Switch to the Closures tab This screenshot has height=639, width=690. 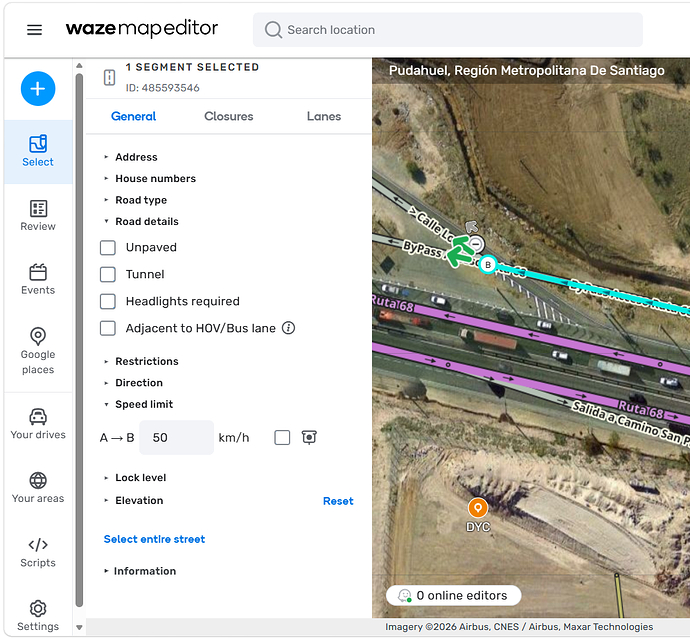point(228,116)
